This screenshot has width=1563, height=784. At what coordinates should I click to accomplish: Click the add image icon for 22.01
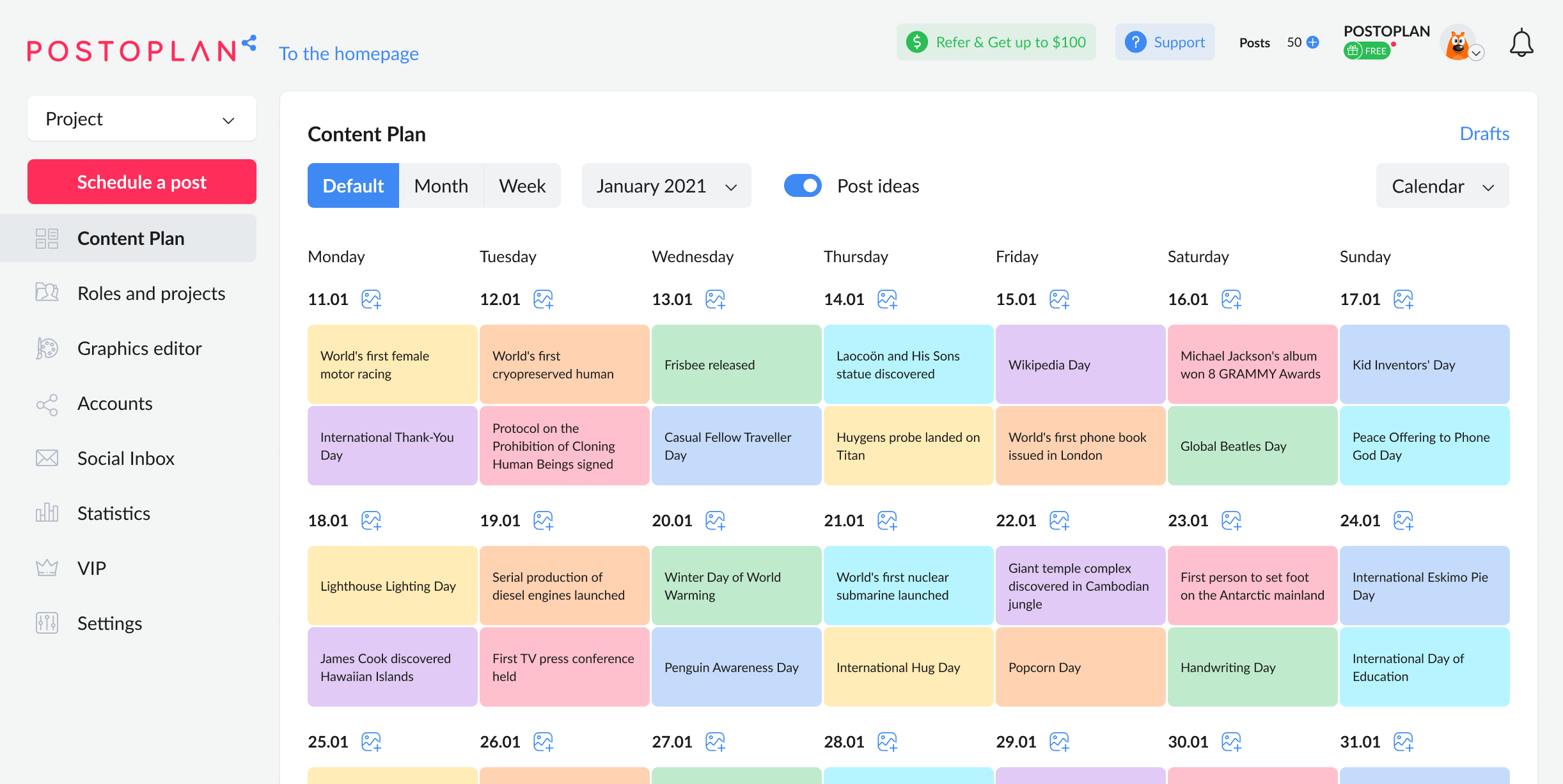(1059, 521)
